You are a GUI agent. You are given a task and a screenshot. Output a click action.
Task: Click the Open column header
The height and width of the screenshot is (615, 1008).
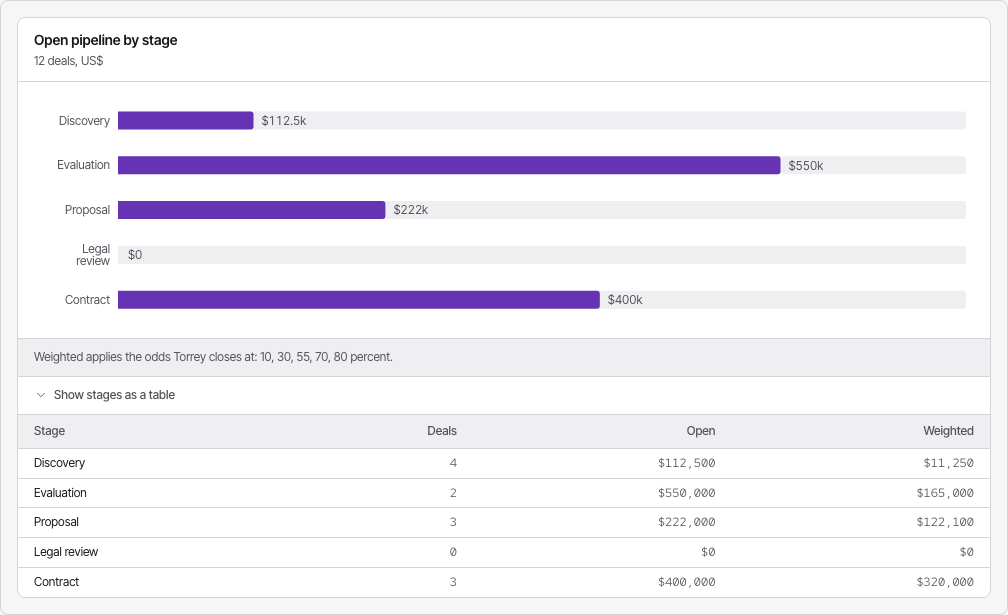click(x=701, y=431)
